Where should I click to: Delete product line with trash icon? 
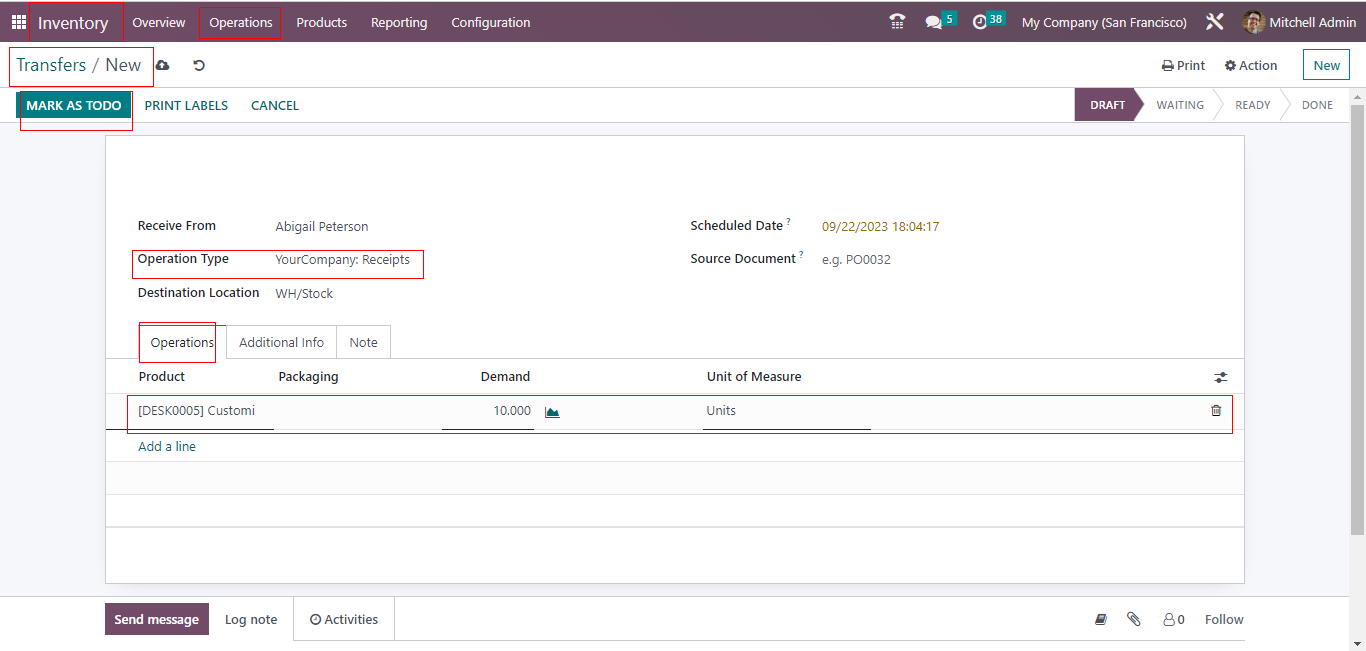tap(1216, 410)
